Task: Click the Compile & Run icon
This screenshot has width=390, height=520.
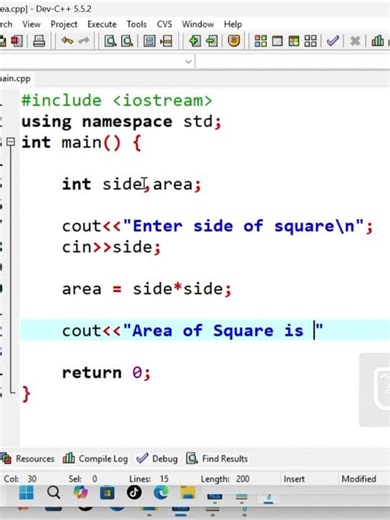Action: 294,41
